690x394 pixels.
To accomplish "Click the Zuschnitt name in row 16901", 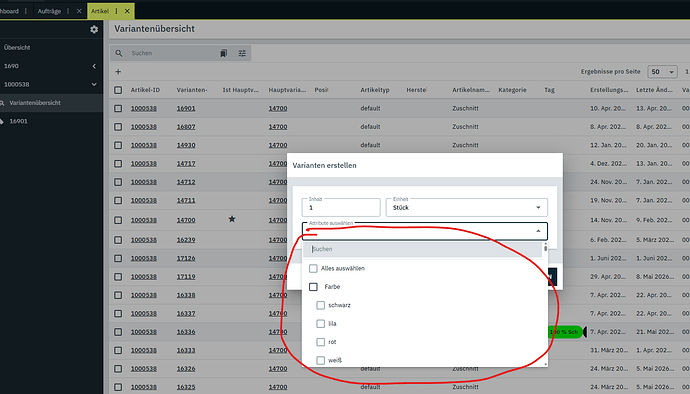I will [465, 108].
